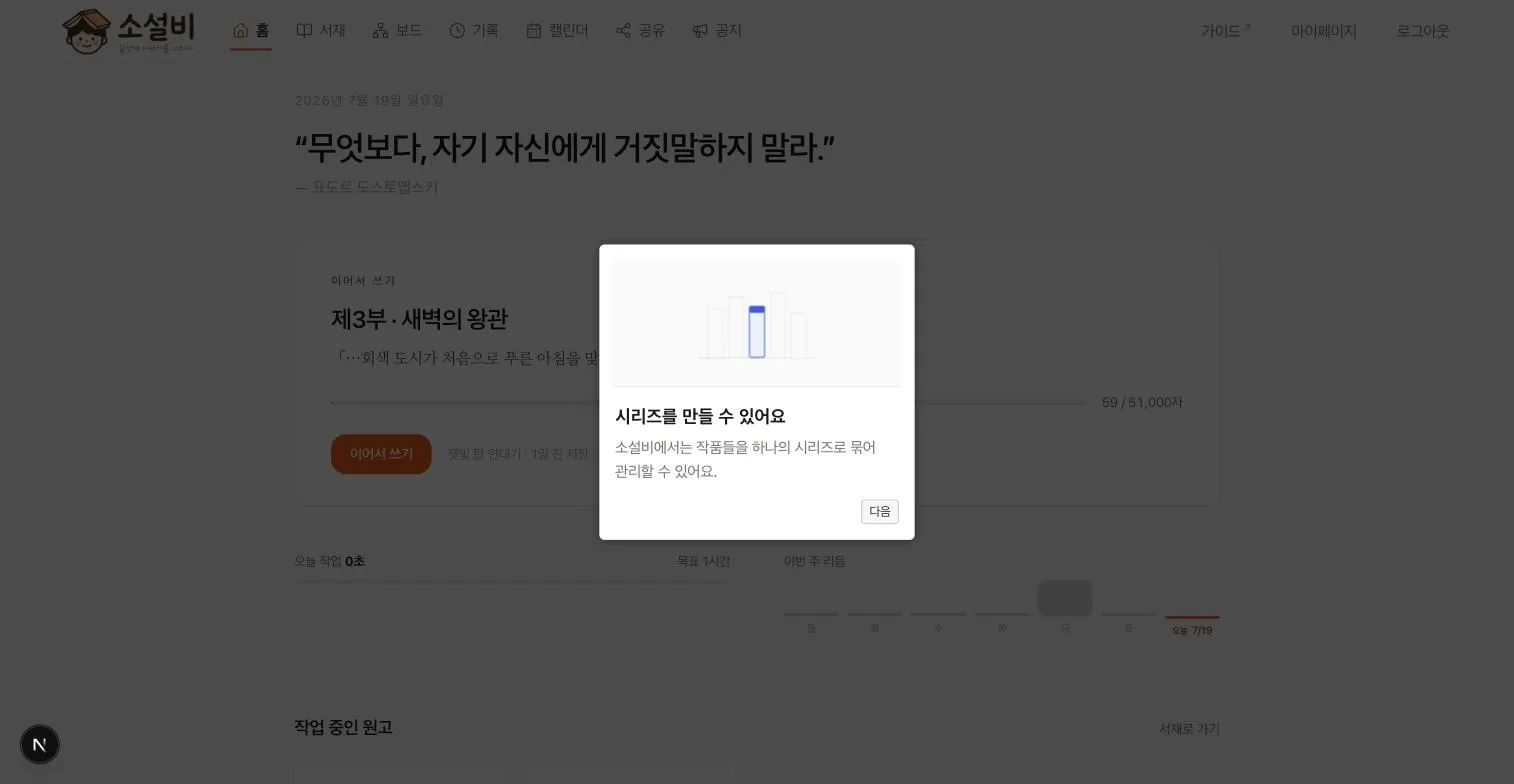Click the 제3부 · 새벽의 왕관 title
Screen dimensions: 1514x784
click(x=419, y=319)
